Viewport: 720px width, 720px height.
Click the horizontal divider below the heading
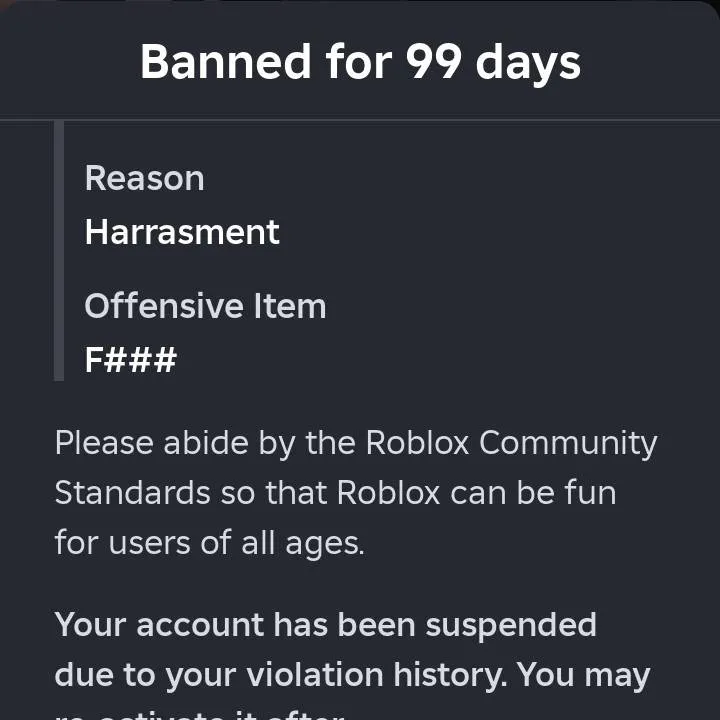pyautogui.click(x=360, y=120)
